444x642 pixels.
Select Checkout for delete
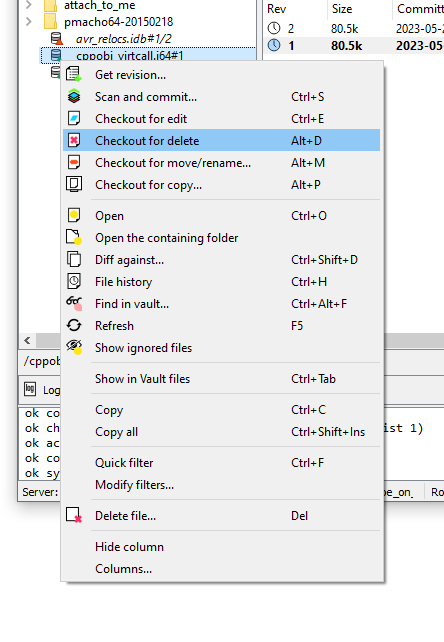pos(222,140)
